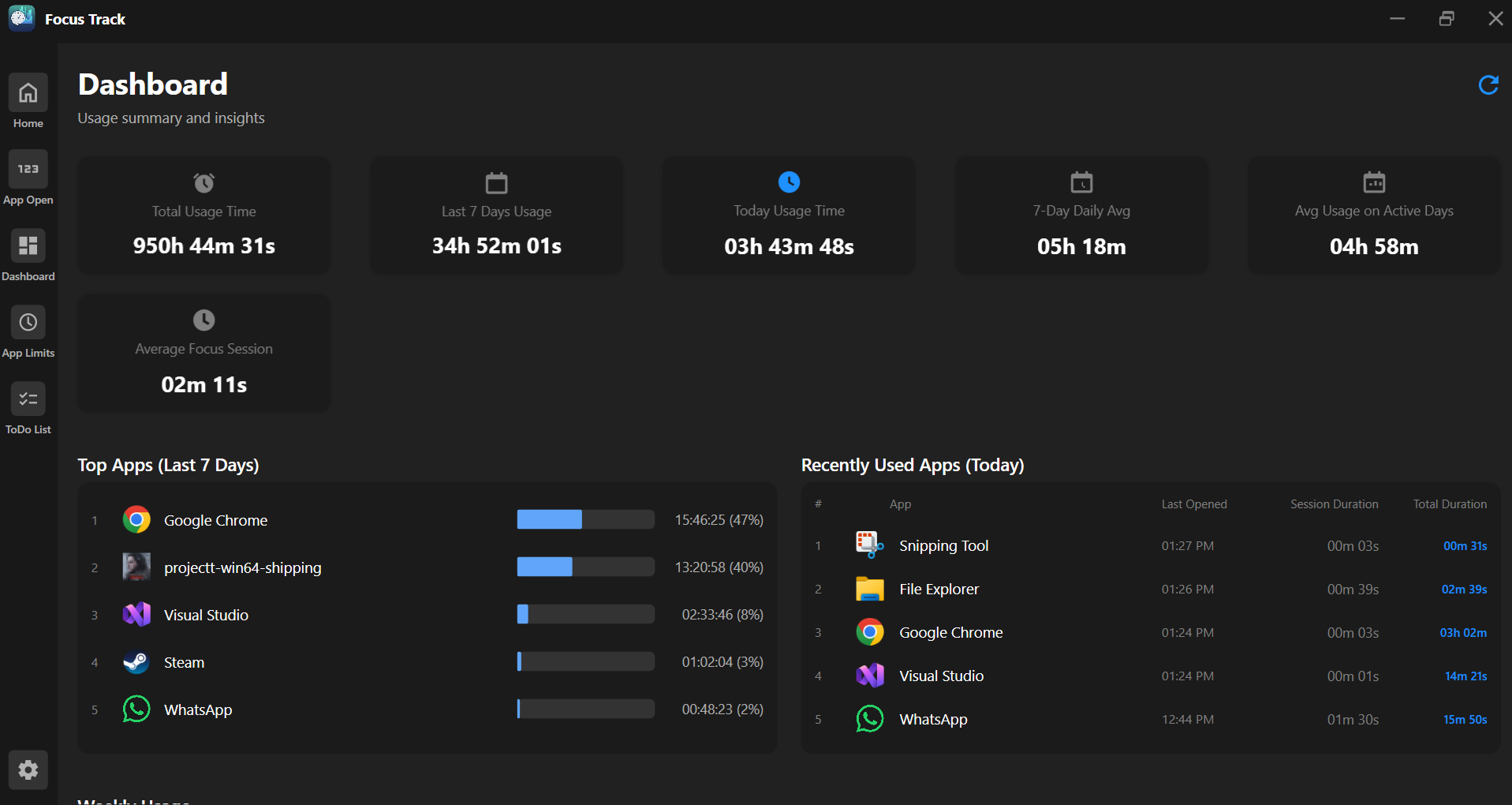This screenshot has height=805, width=1512.
Task: Click the Total Duration column header
Action: coord(1450,504)
